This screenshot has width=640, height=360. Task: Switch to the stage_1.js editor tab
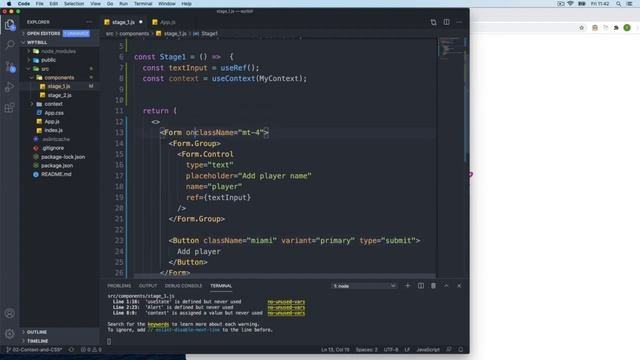[x=123, y=22]
